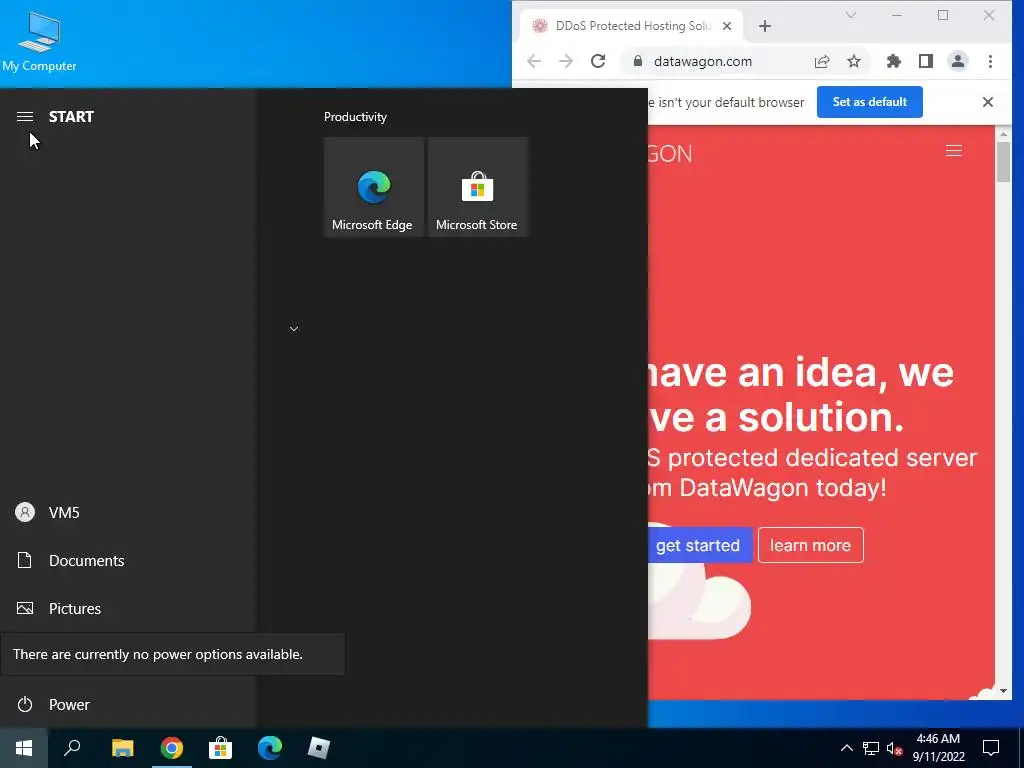The image size is (1024, 768).
Task: Click Chrome page scrollbar thumb
Action: click(x=1003, y=161)
